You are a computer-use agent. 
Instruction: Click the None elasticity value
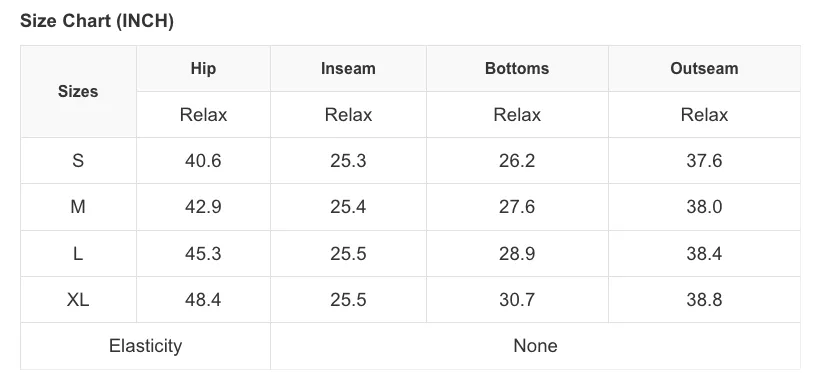(x=535, y=346)
